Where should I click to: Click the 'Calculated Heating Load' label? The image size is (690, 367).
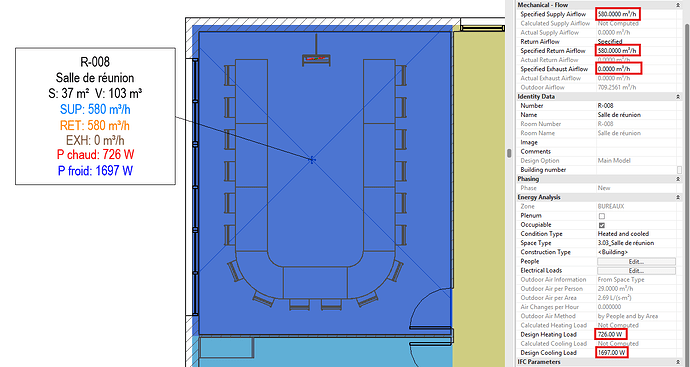click(554, 325)
